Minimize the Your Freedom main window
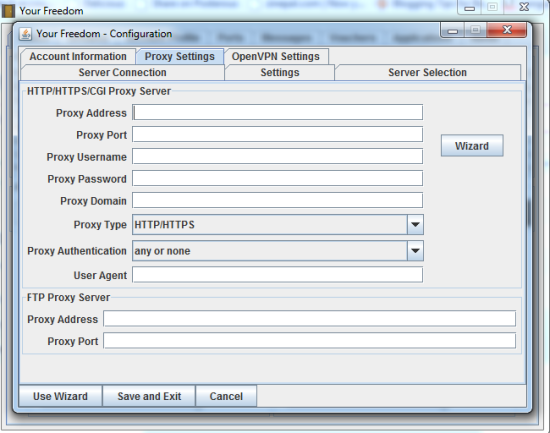 click(470, 8)
